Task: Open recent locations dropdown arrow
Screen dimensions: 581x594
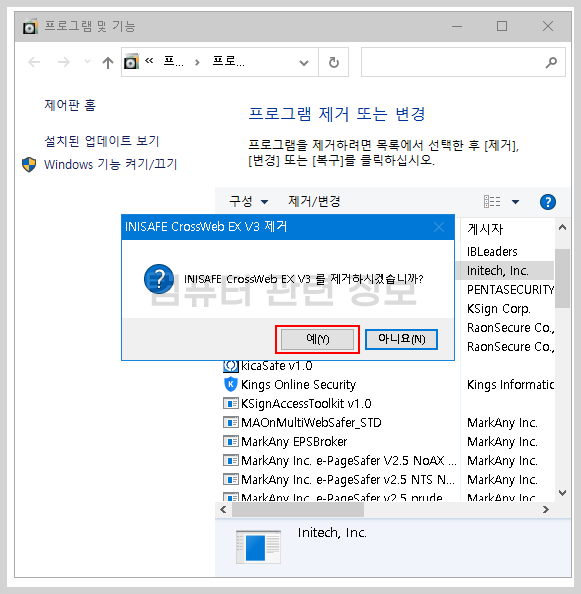Action: point(87,62)
